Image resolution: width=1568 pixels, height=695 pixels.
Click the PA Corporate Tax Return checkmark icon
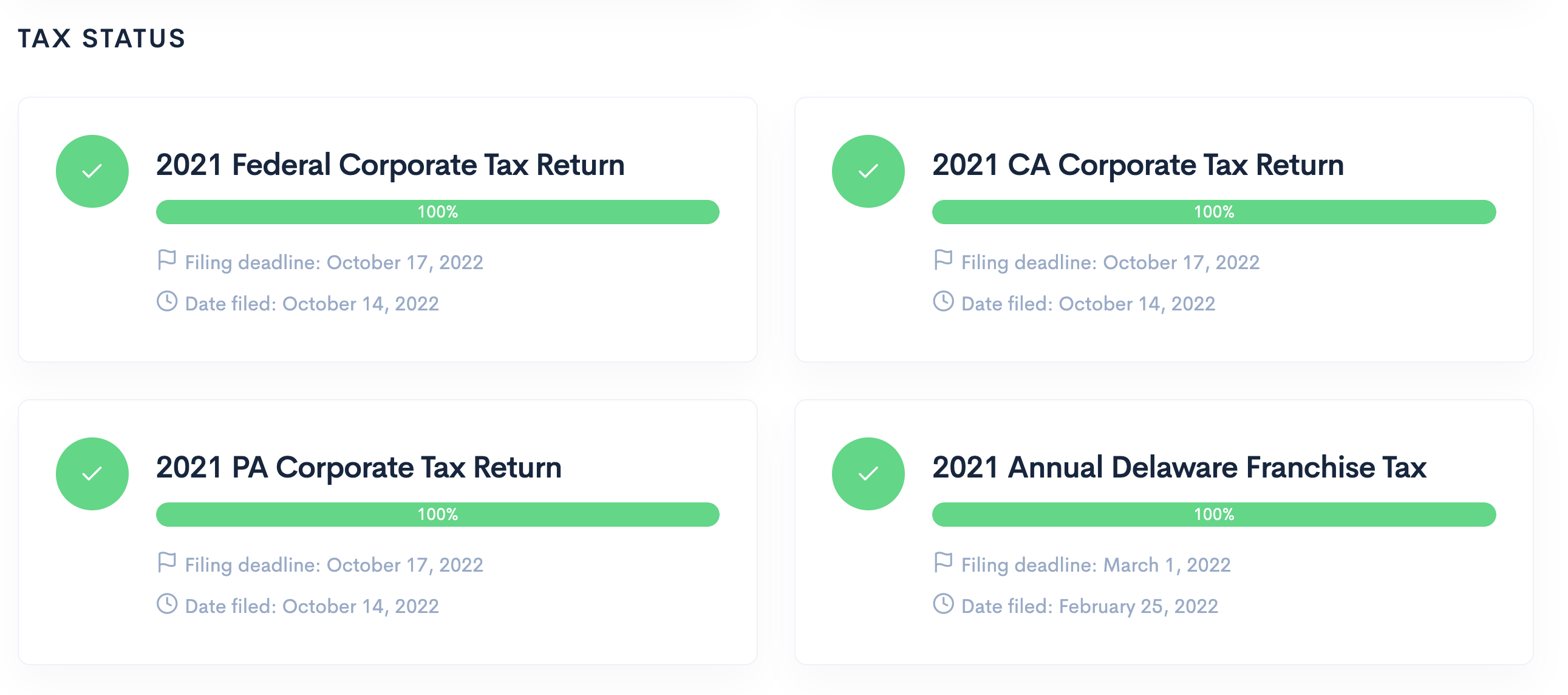(x=92, y=473)
